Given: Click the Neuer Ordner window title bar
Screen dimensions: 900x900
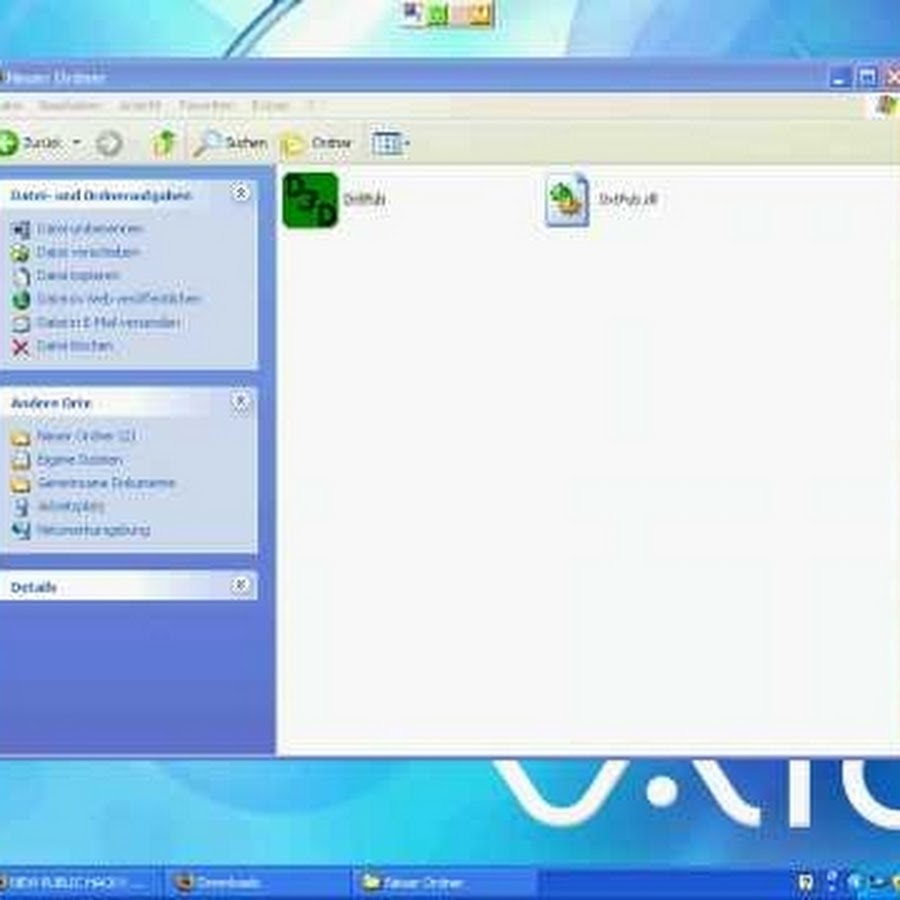Looking at the screenshot, I should [x=413, y=76].
